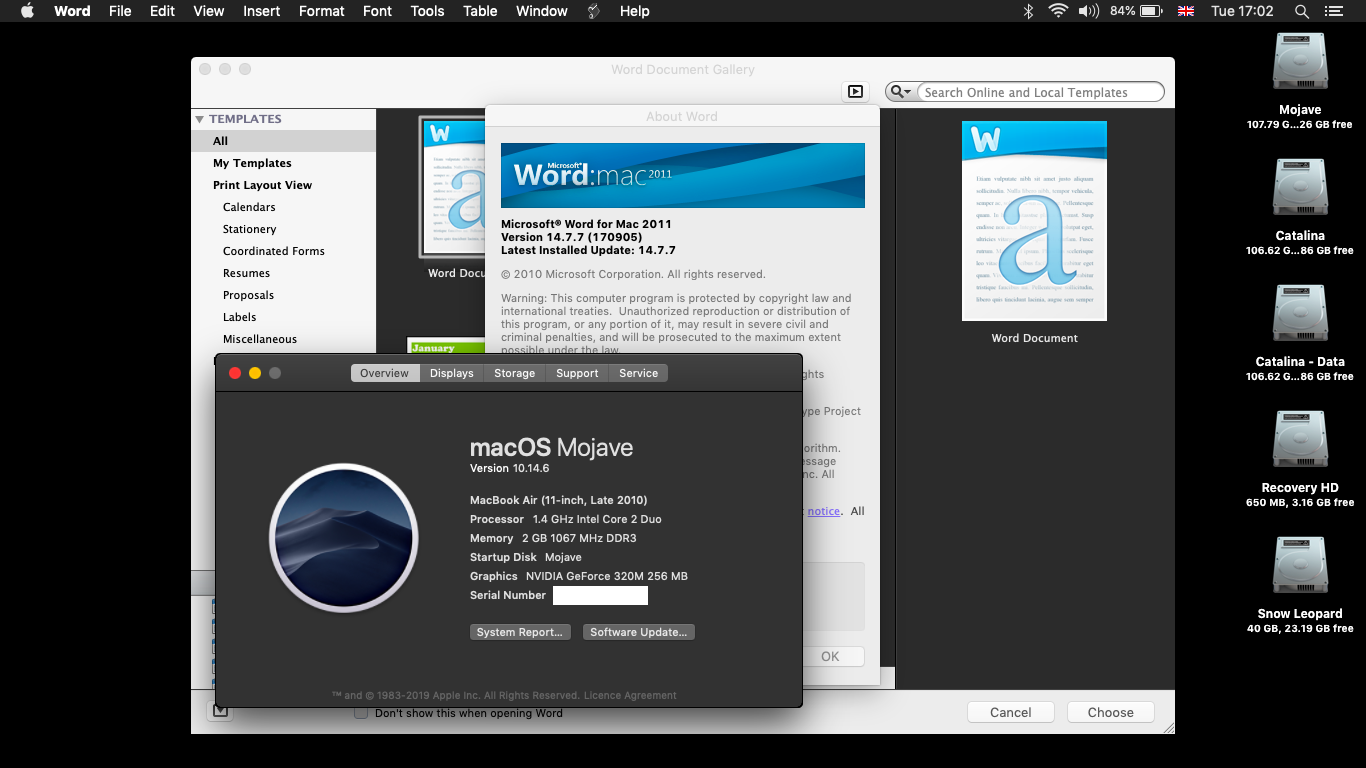Select the Catalina - Data drive icon
Screen dimensions: 1366x768
(x=1299, y=314)
